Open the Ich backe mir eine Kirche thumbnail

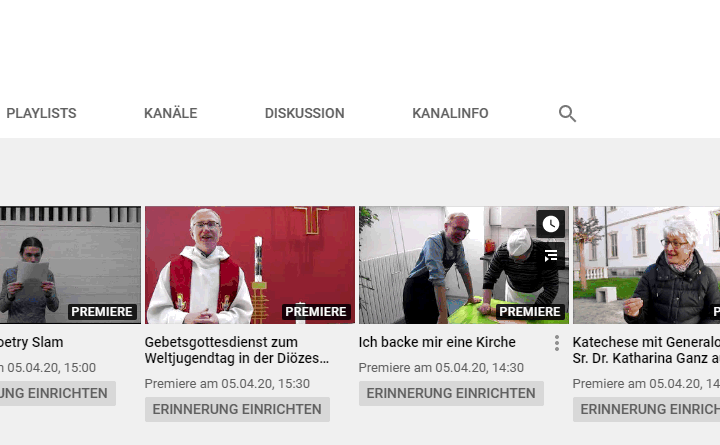click(464, 265)
